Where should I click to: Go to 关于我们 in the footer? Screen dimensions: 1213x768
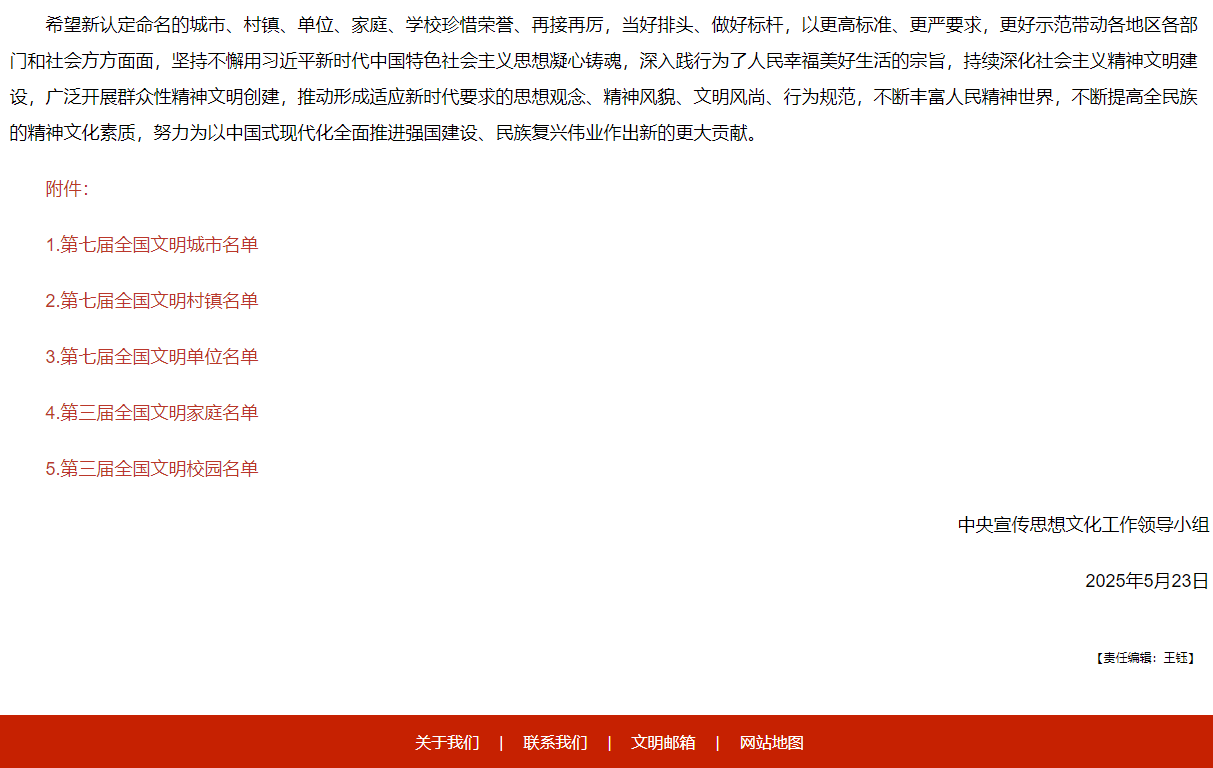(447, 742)
